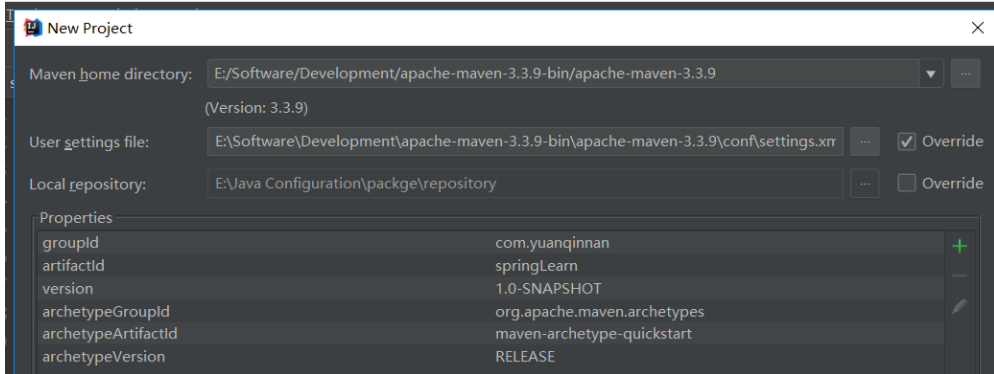Select the artifactId property row
994x374 pixels.
coord(491,266)
